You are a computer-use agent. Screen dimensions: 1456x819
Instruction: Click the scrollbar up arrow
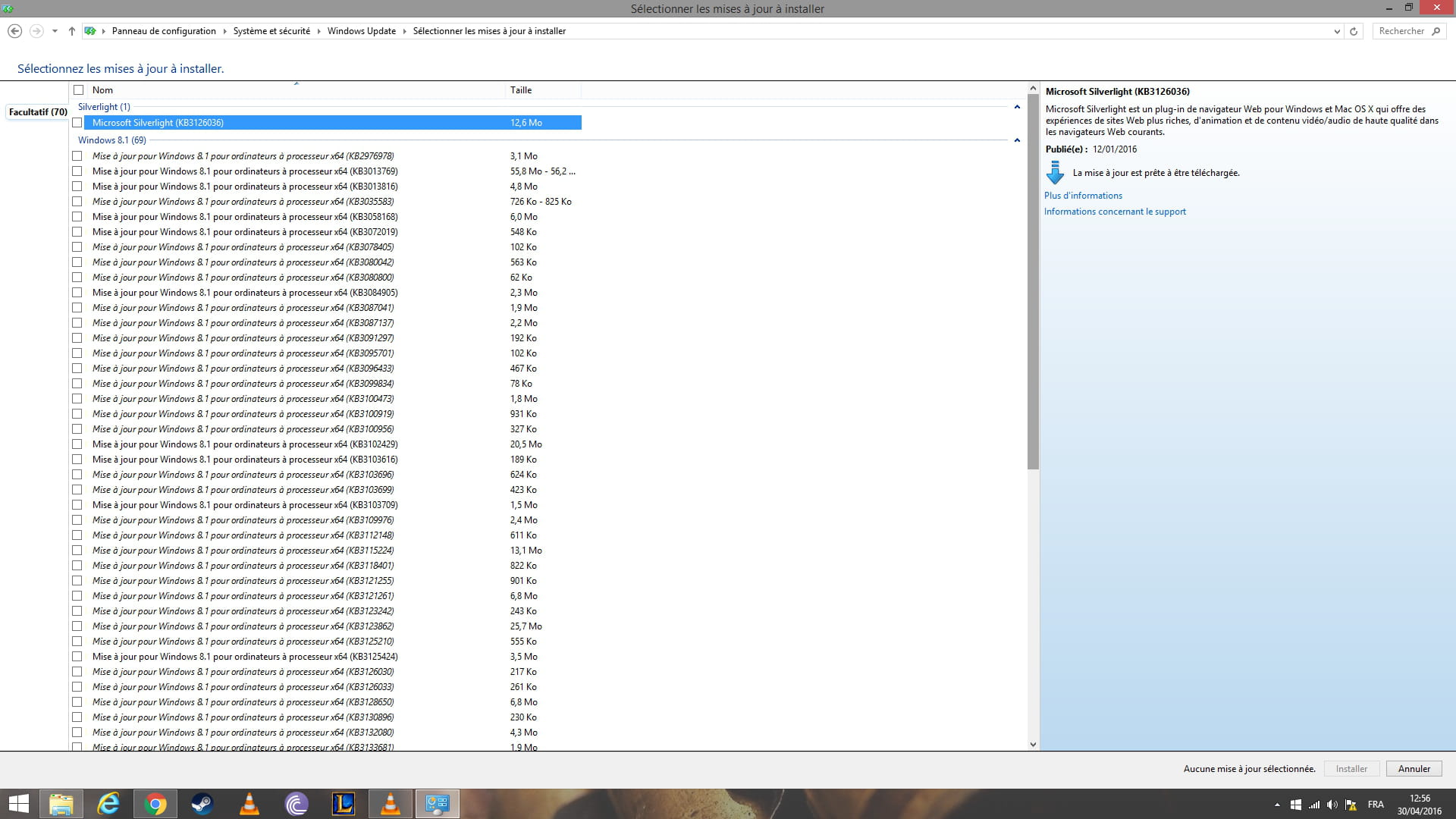[1033, 89]
